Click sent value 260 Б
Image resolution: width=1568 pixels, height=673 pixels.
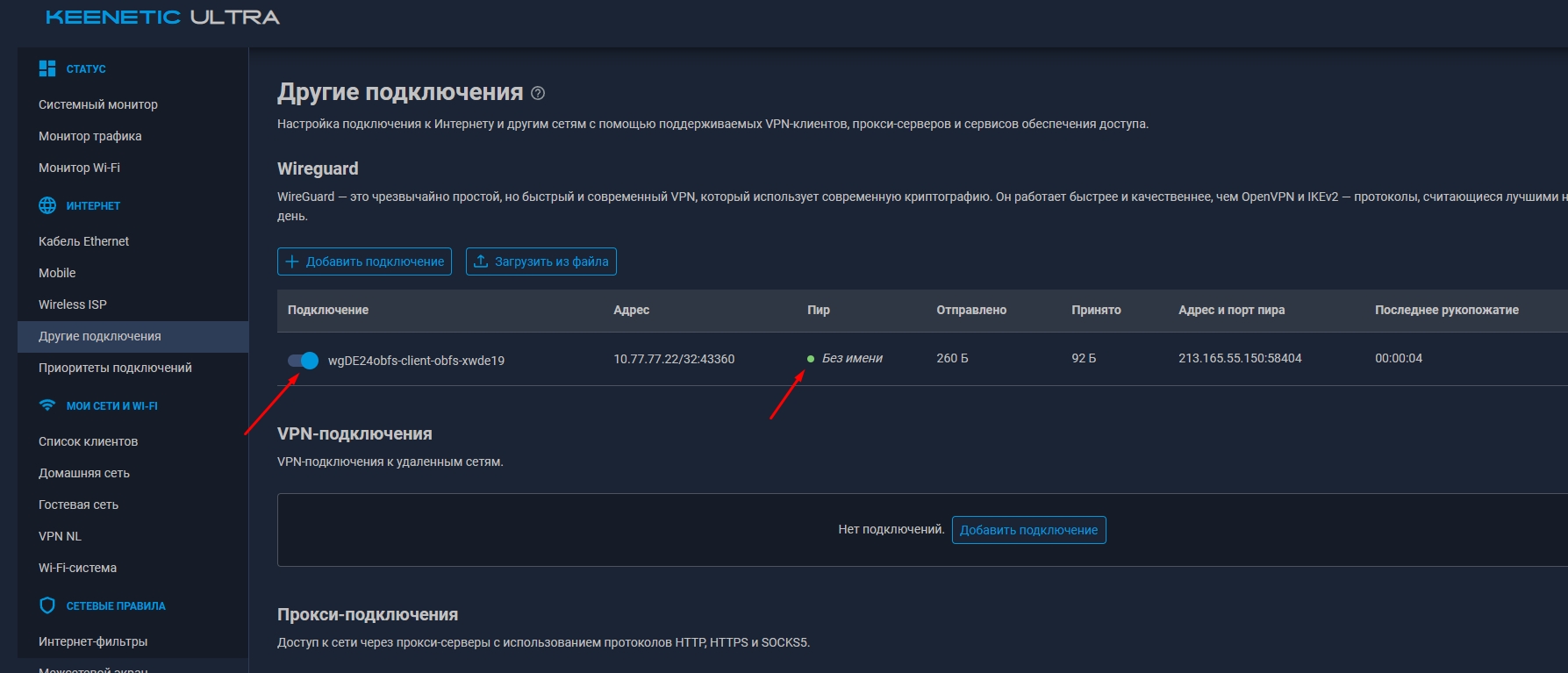pyautogui.click(x=952, y=358)
